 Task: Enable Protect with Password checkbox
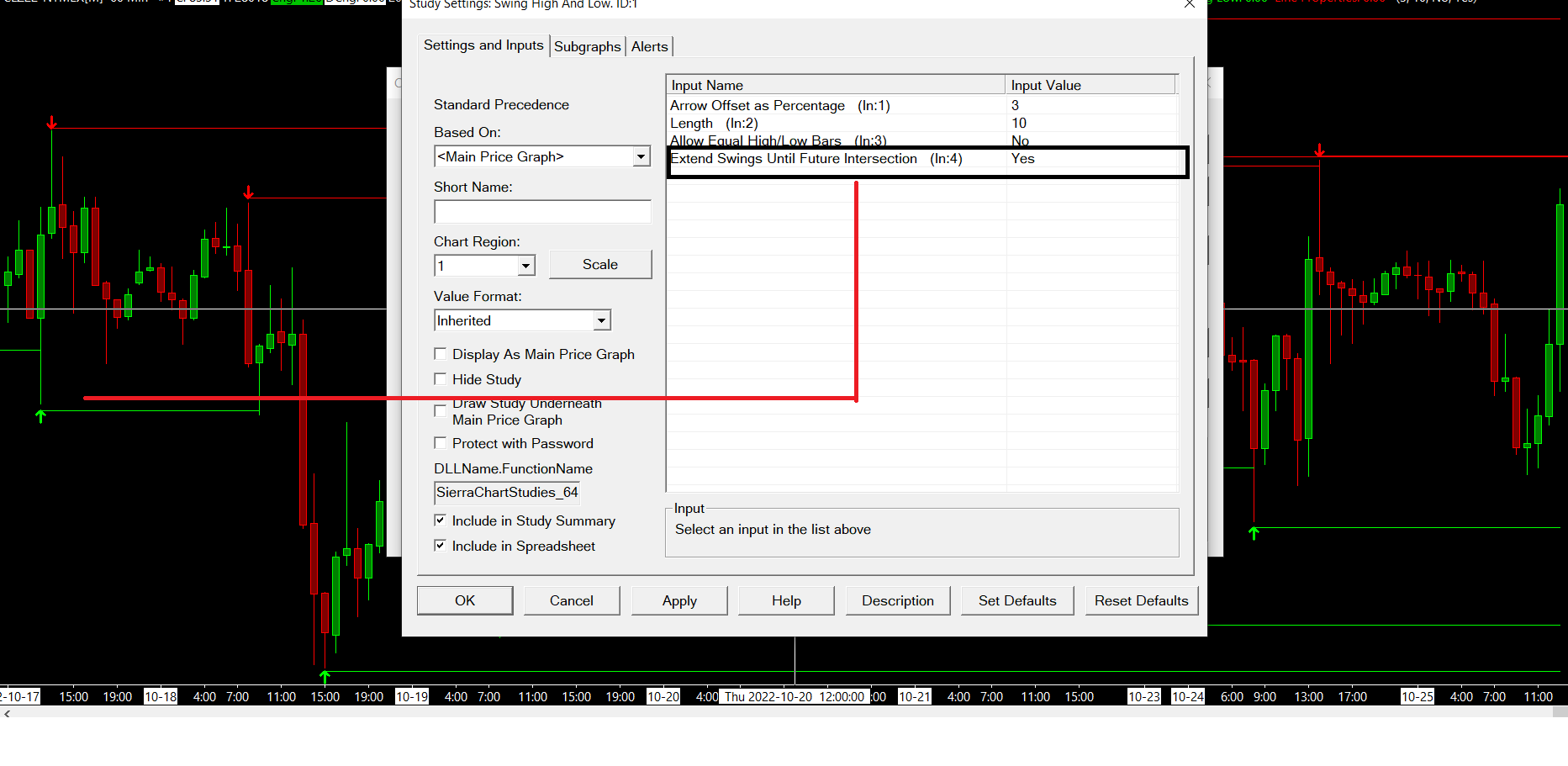click(x=440, y=443)
